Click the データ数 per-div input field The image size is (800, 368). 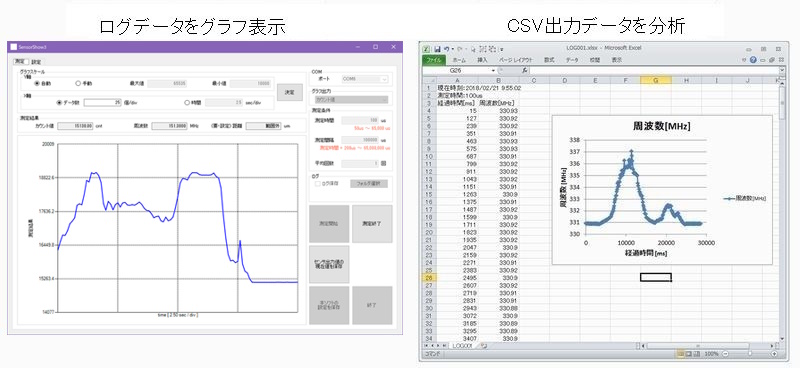tap(103, 103)
